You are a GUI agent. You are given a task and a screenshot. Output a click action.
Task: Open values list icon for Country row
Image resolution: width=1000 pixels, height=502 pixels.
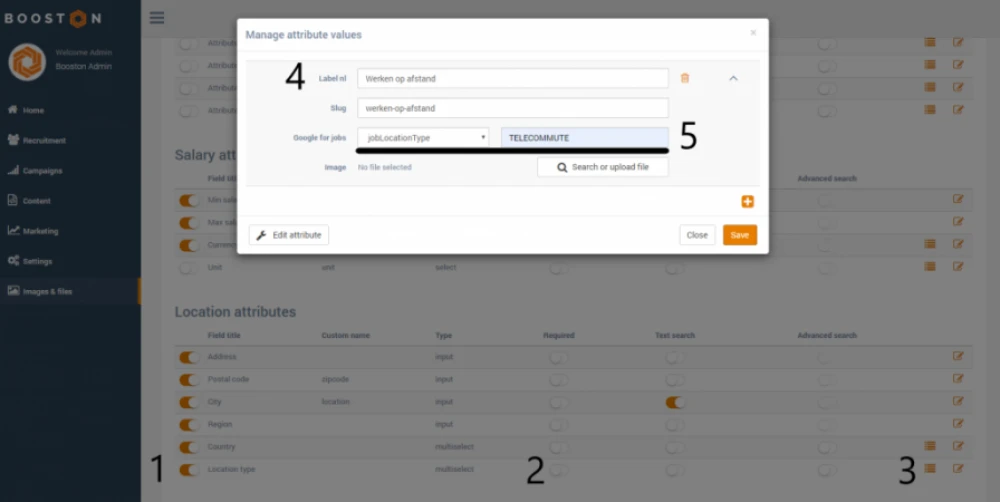click(930, 446)
